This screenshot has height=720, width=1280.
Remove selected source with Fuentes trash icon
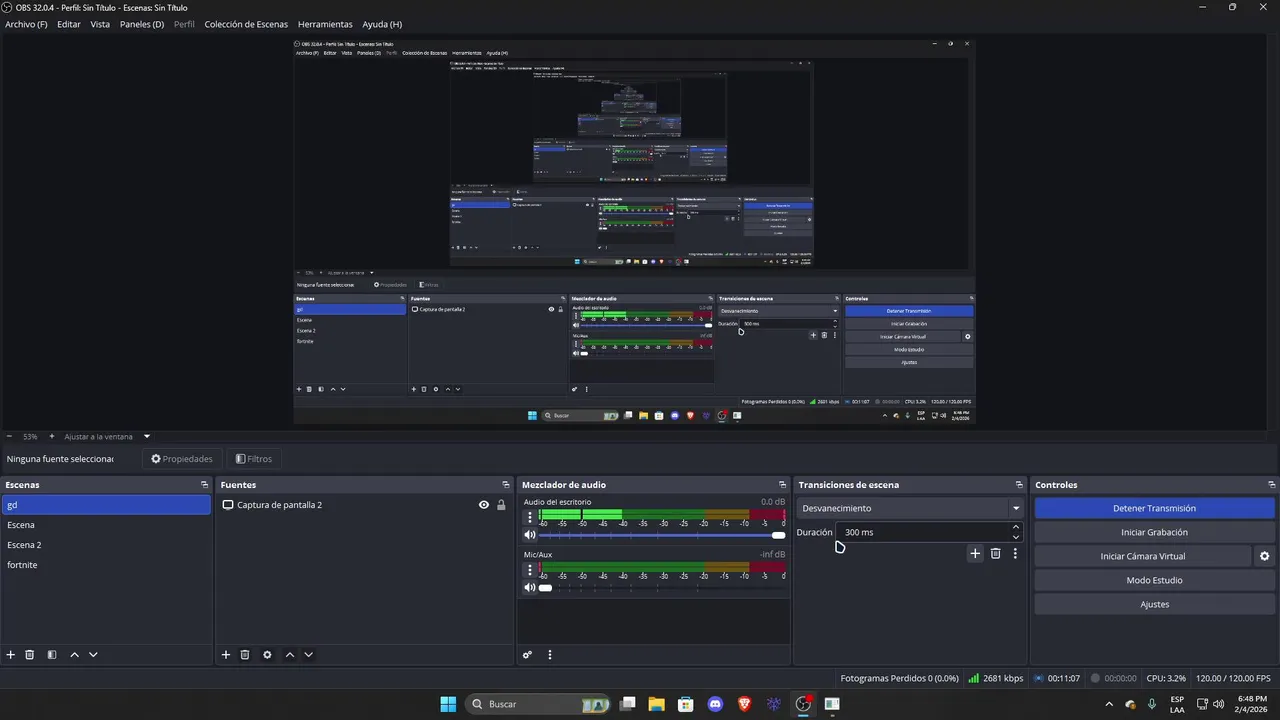point(245,655)
